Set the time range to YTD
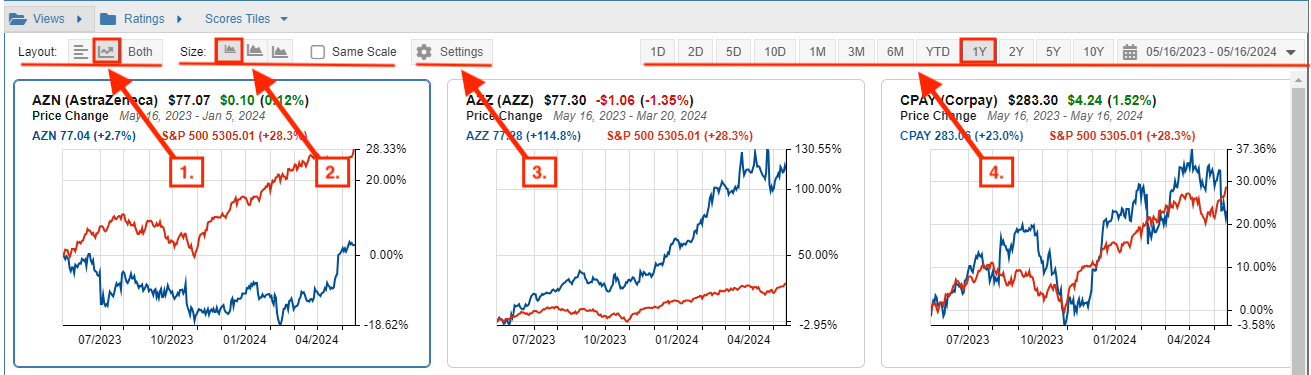The width and height of the screenshot is (1311, 375). point(937,51)
